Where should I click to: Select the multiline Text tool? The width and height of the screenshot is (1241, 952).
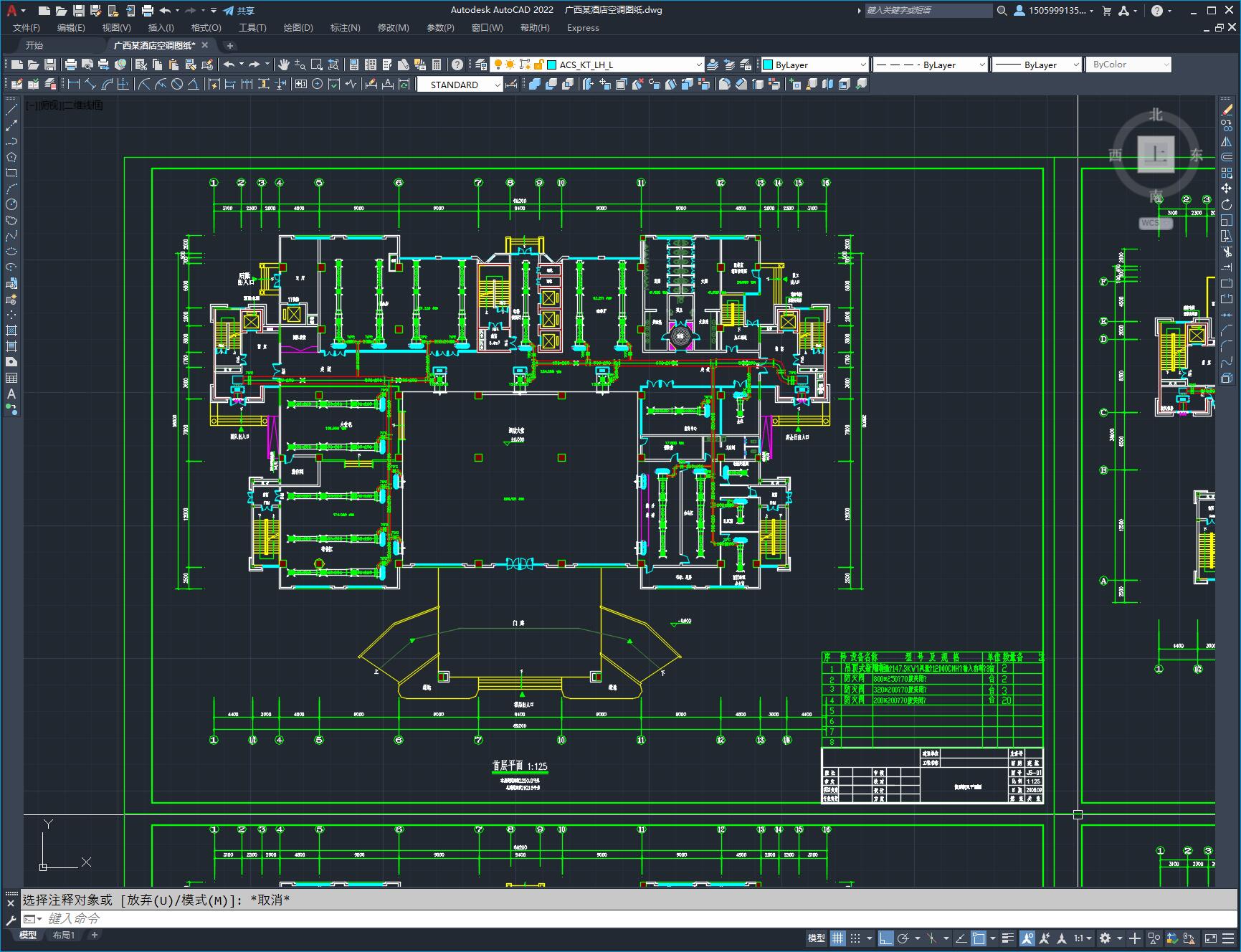point(11,394)
